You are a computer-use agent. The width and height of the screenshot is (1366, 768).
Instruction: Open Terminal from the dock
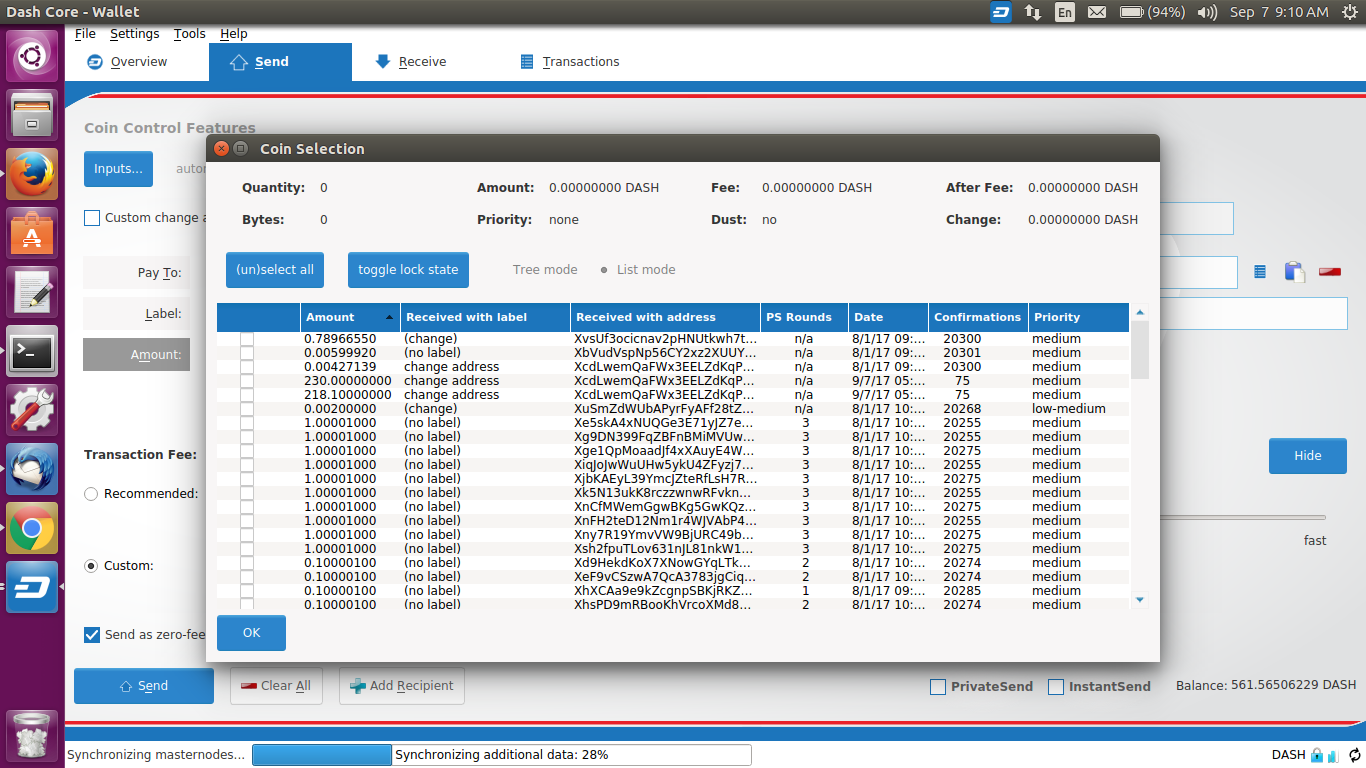click(x=32, y=351)
